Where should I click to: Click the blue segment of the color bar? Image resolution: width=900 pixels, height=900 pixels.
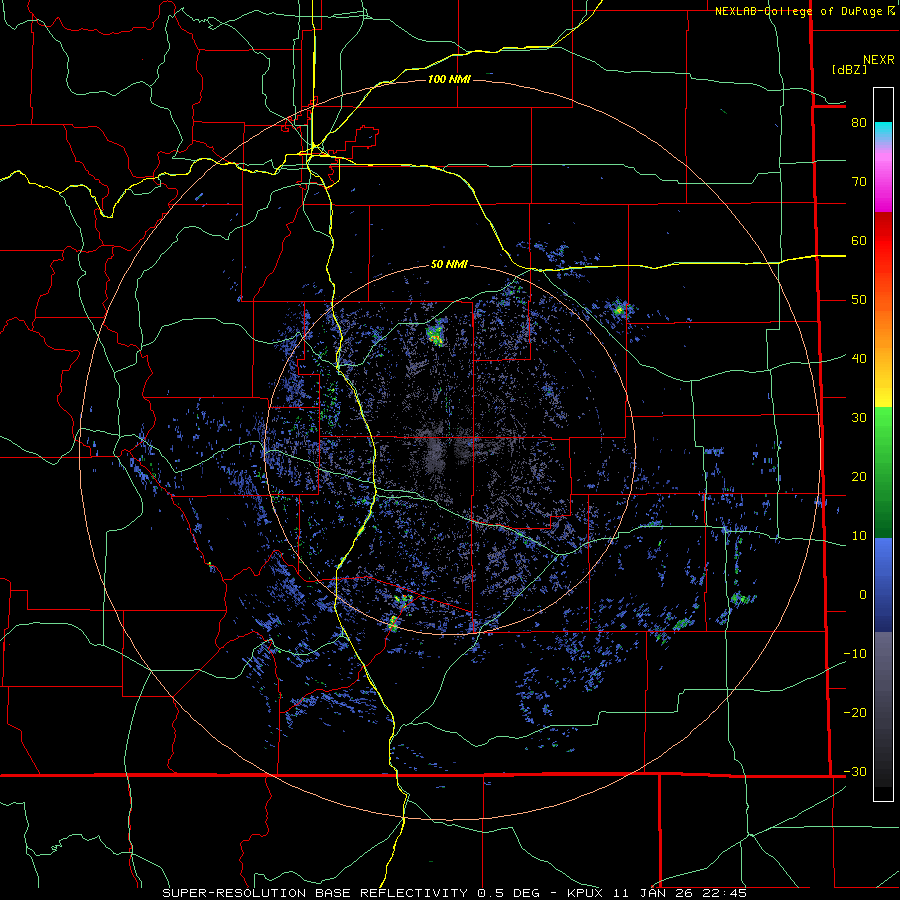883,583
